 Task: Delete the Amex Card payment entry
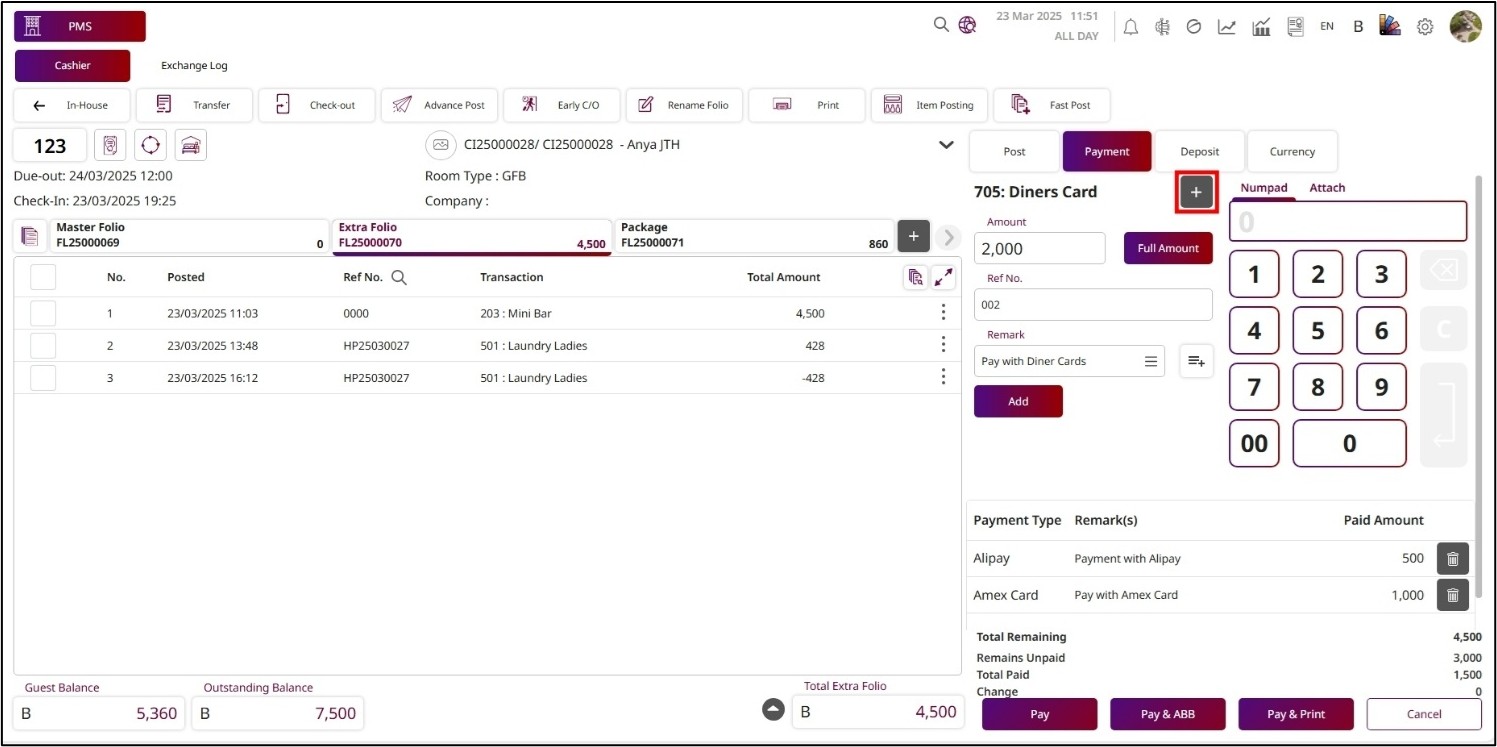coord(1452,595)
